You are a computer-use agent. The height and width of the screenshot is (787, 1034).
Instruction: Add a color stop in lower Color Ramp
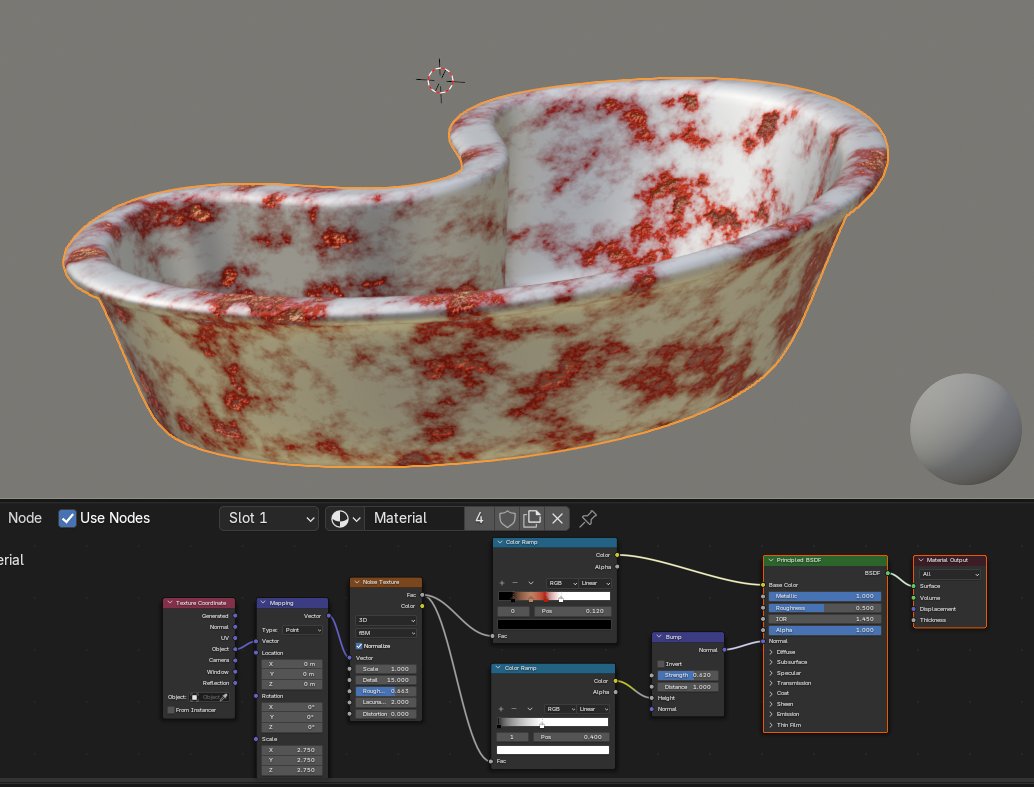(x=501, y=709)
